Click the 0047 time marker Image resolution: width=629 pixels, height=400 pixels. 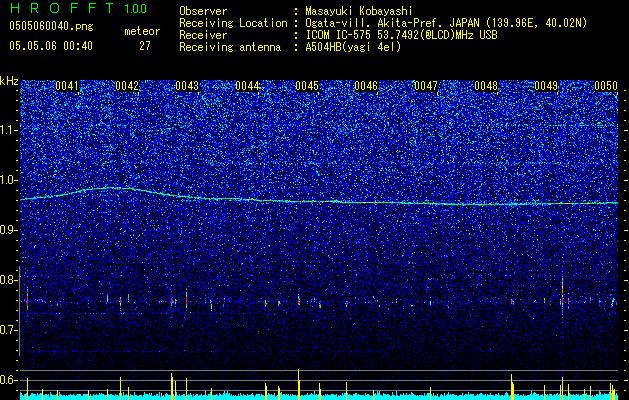(x=426, y=86)
